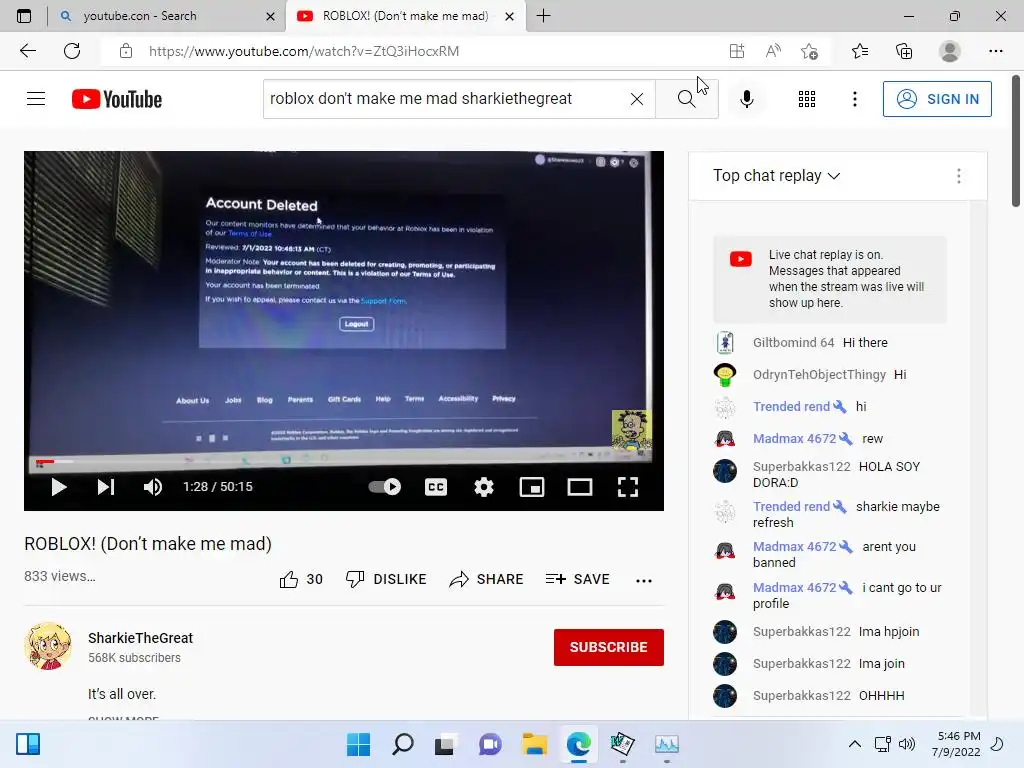The width and height of the screenshot is (1024, 768).
Task: Save video to playlist via SAVE
Action: pyautogui.click(x=577, y=579)
